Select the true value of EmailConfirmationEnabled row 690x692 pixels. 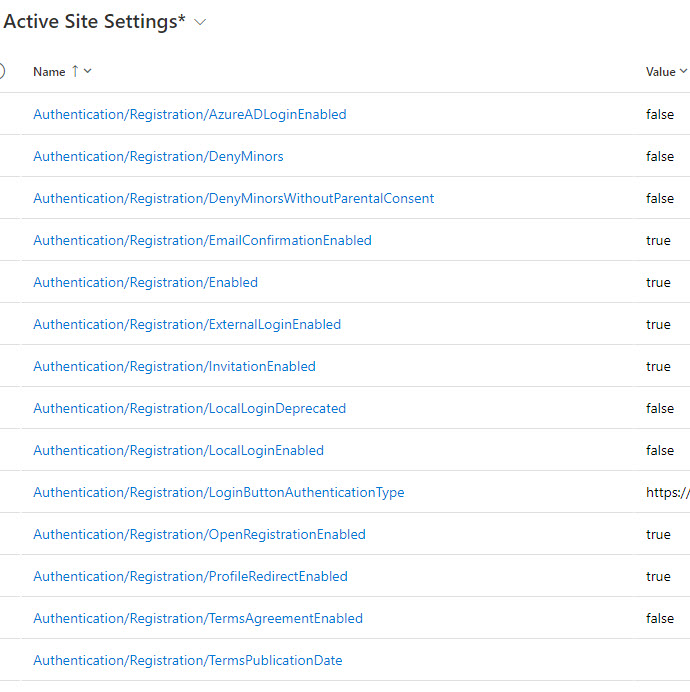pos(658,240)
